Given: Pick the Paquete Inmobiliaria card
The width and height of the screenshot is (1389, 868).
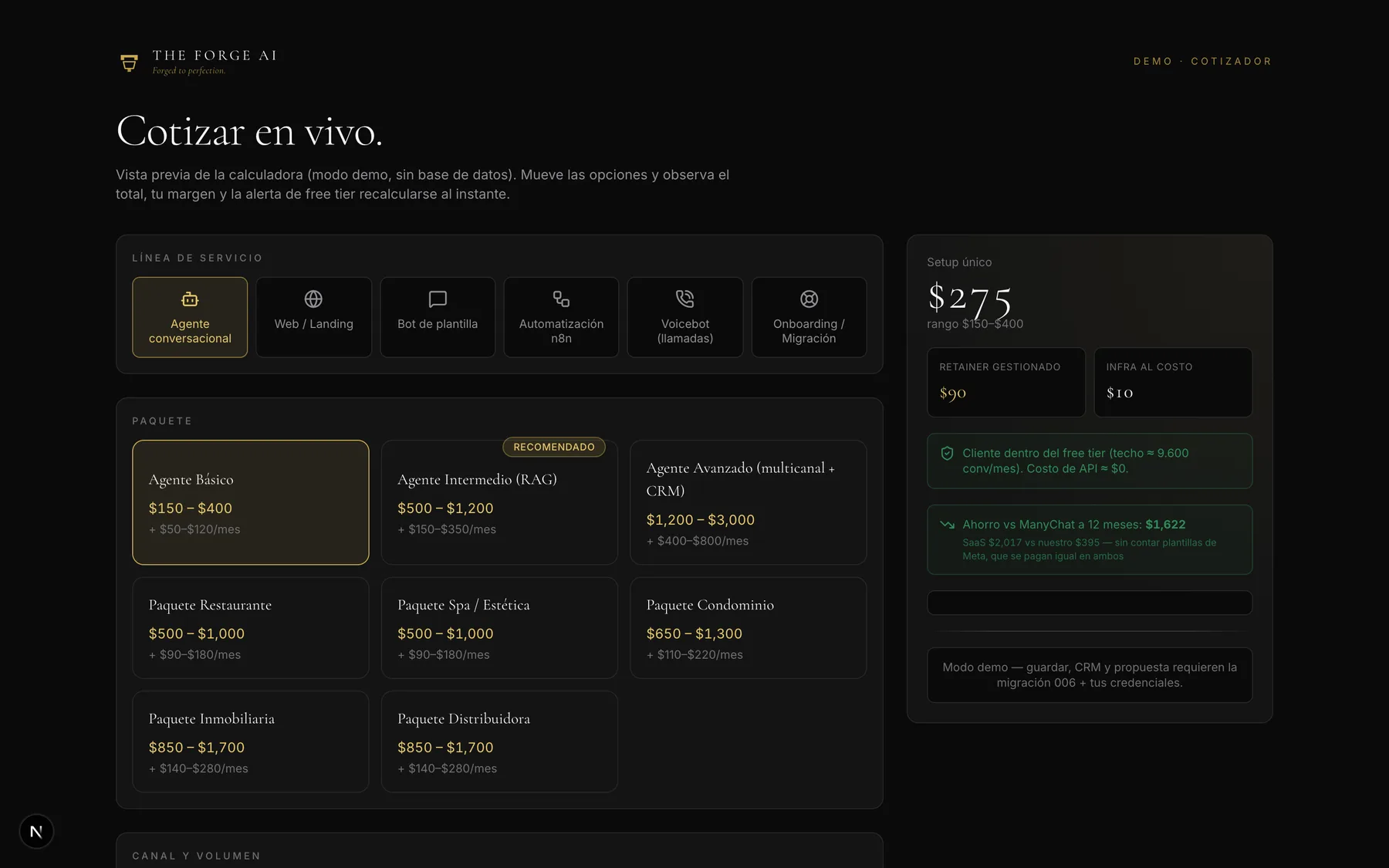Looking at the screenshot, I should click(251, 741).
